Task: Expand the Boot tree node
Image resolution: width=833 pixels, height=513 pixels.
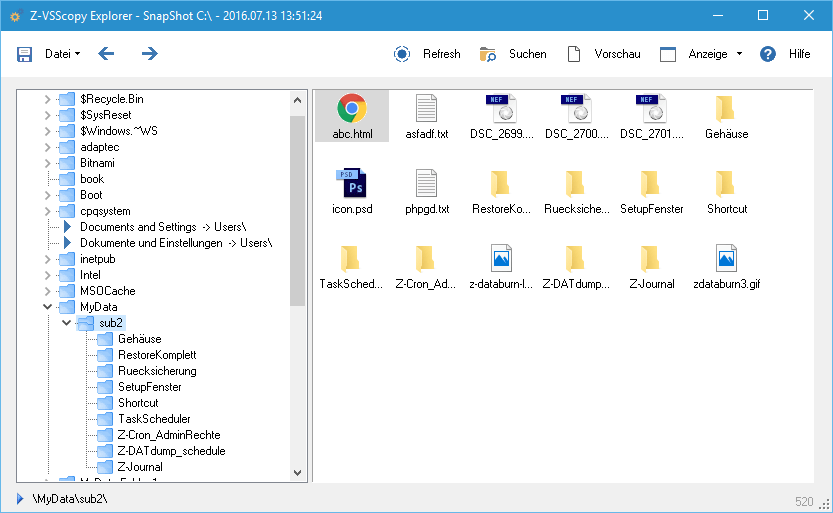Action: 47,195
